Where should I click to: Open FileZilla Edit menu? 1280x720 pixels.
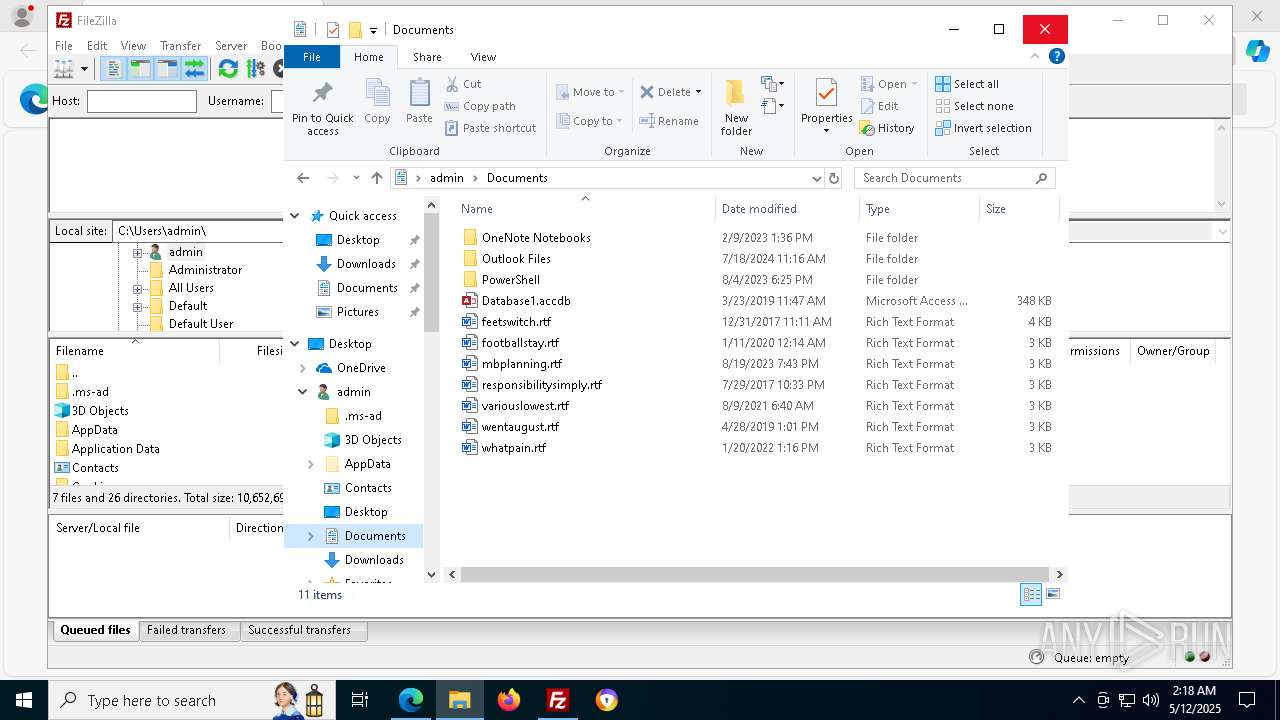pos(97,46)
